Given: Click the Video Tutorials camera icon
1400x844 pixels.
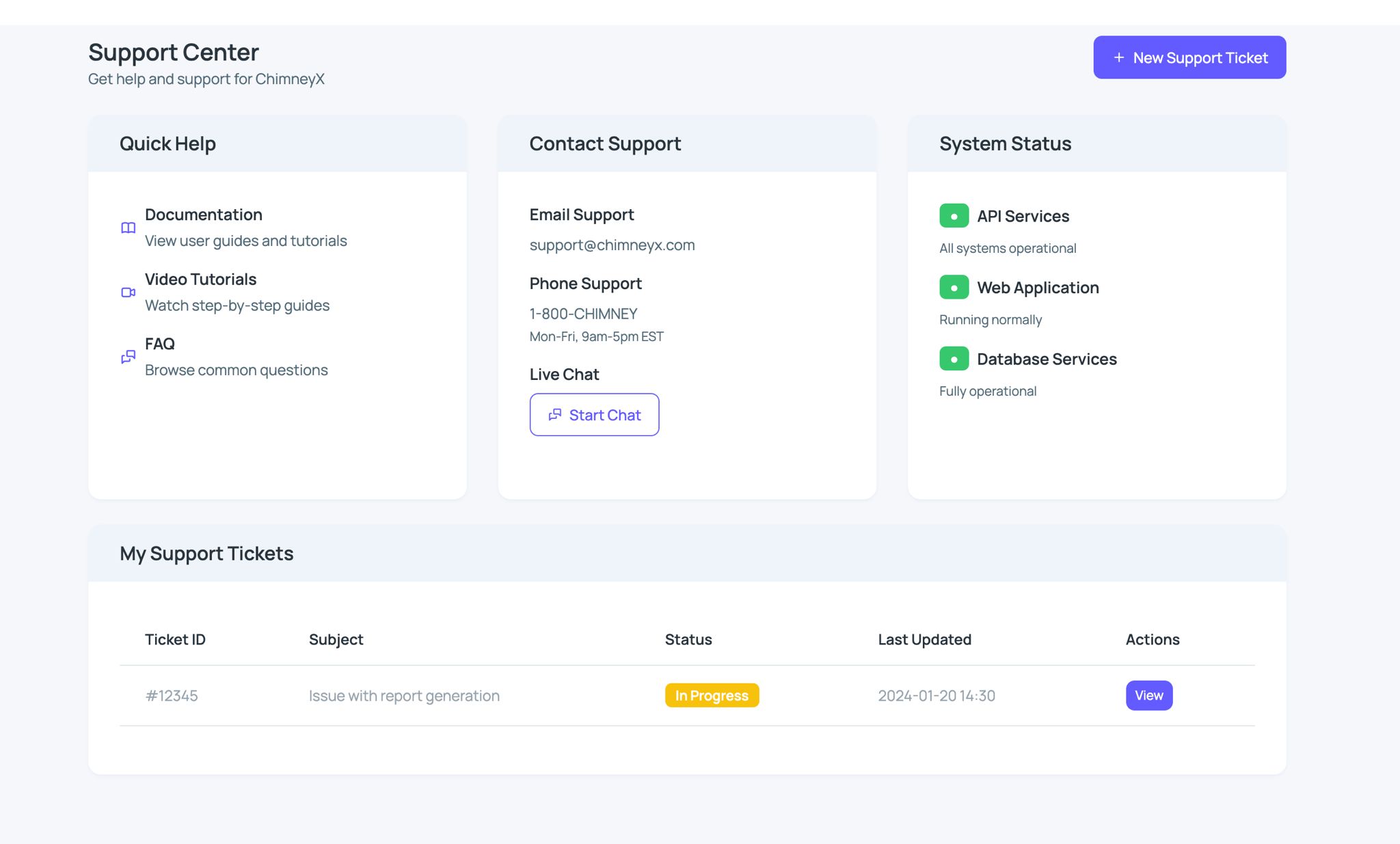Looking at the screenshot, I should point(128,292).
